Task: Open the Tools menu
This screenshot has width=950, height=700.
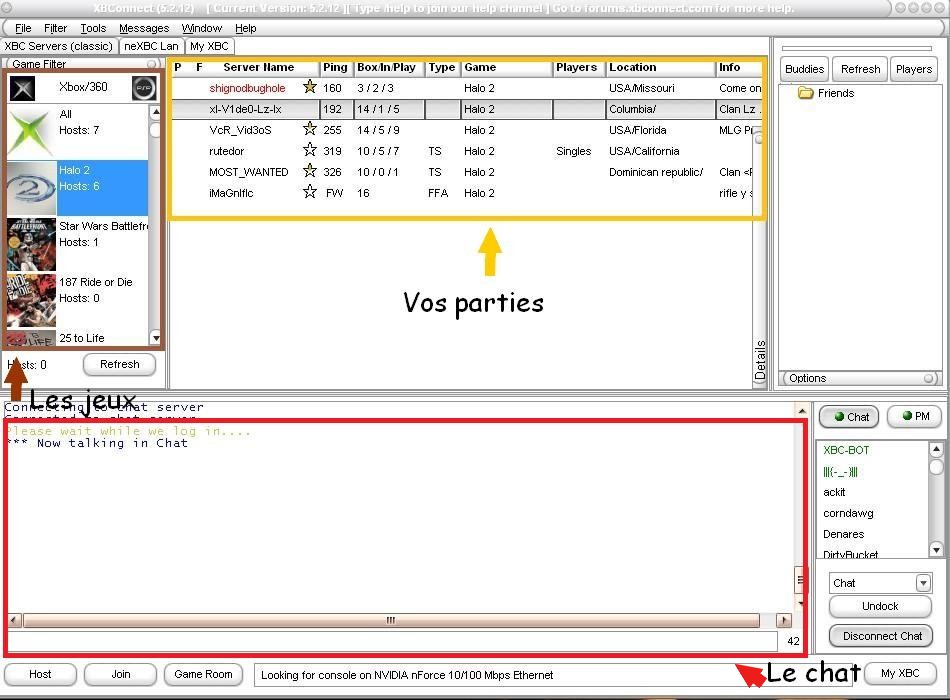Action: point(93,28)
